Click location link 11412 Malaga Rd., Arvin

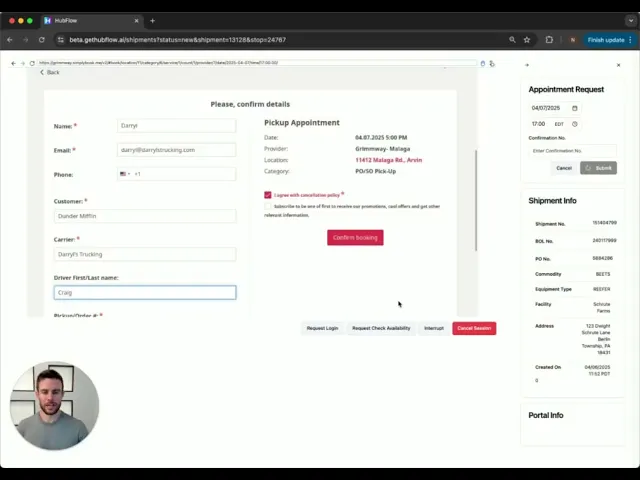[x=389, y=160]
